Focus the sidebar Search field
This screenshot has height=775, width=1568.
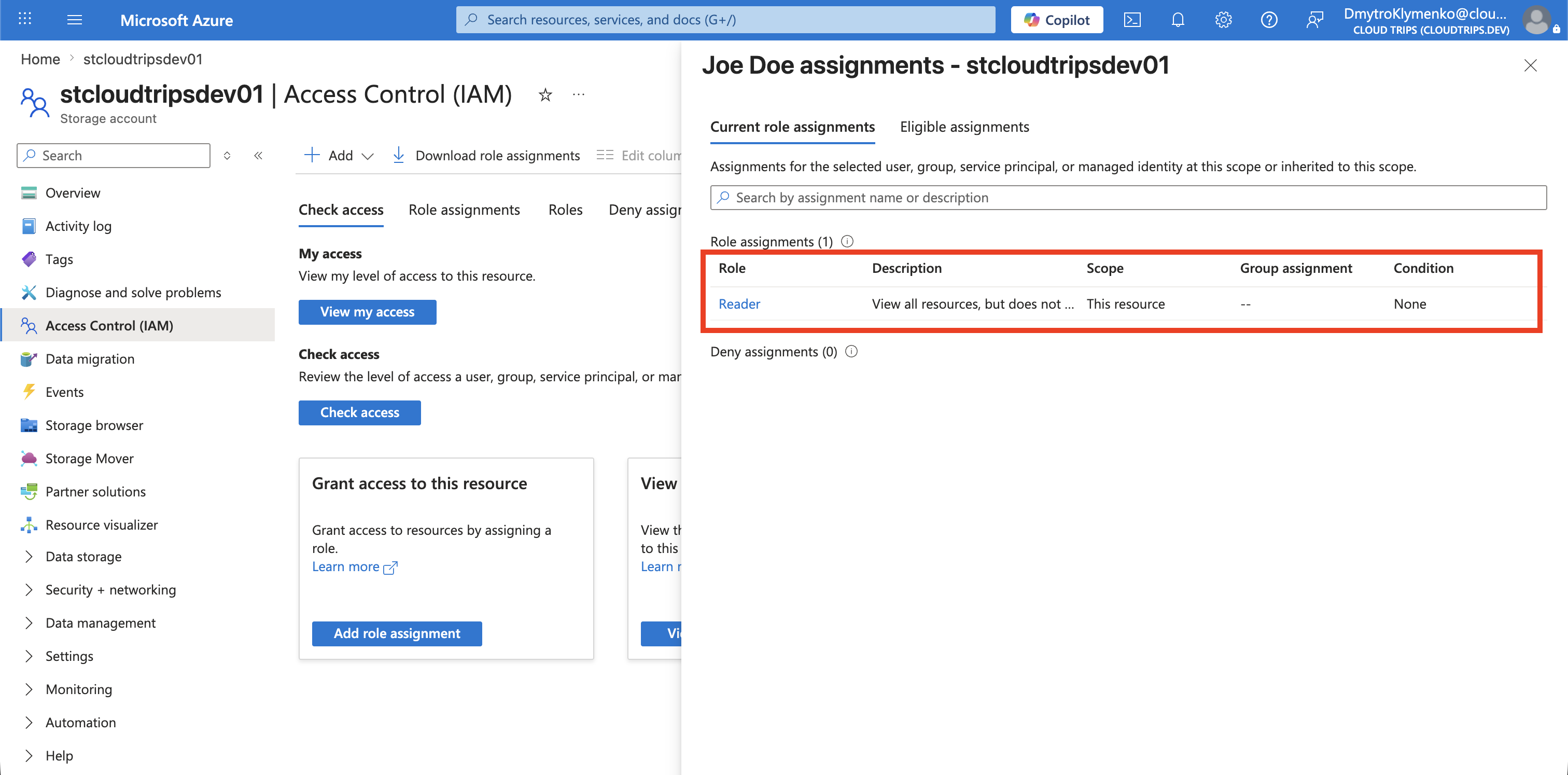click(113, 155)
